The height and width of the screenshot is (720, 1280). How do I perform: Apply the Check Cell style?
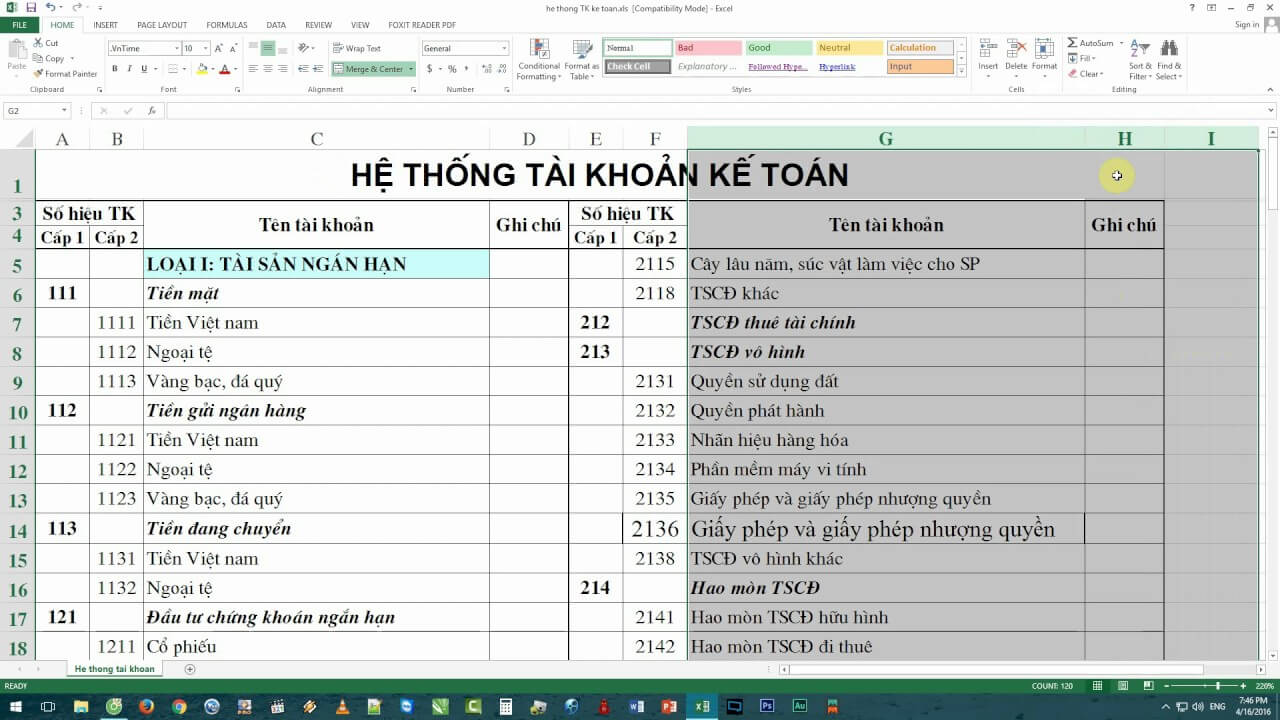coord(634,66)
